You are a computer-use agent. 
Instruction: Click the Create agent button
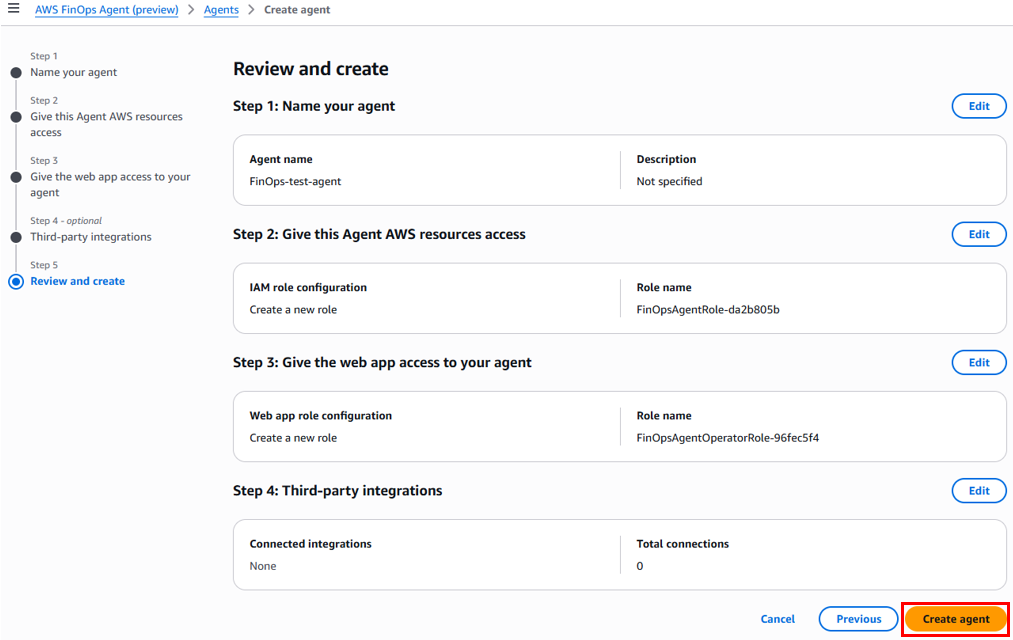[956, 619]
